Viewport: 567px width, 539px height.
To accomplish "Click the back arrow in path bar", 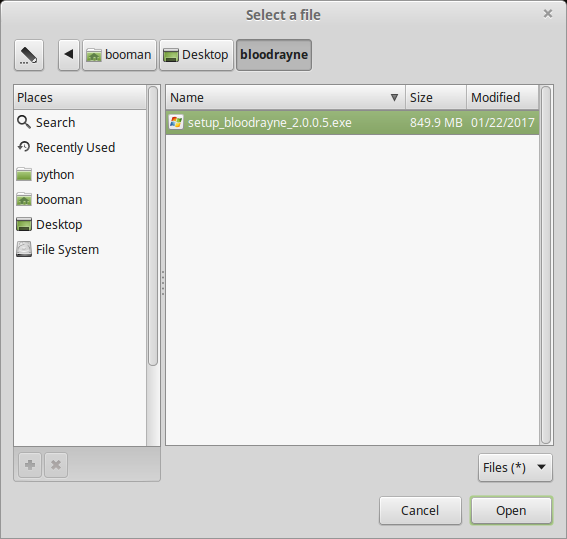I will 69,55.
